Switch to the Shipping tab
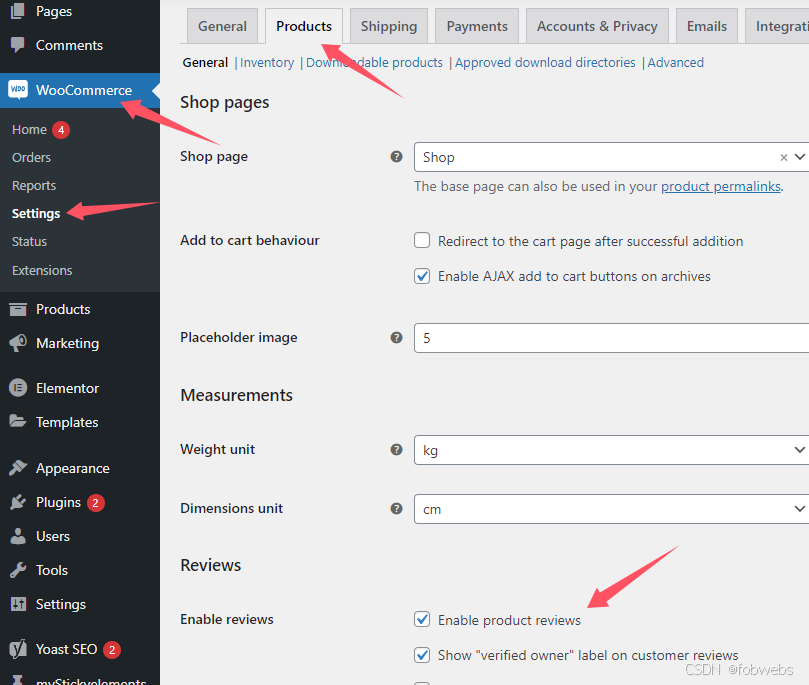The width and height of the screenshot is (809, 685). coord(389,26)
